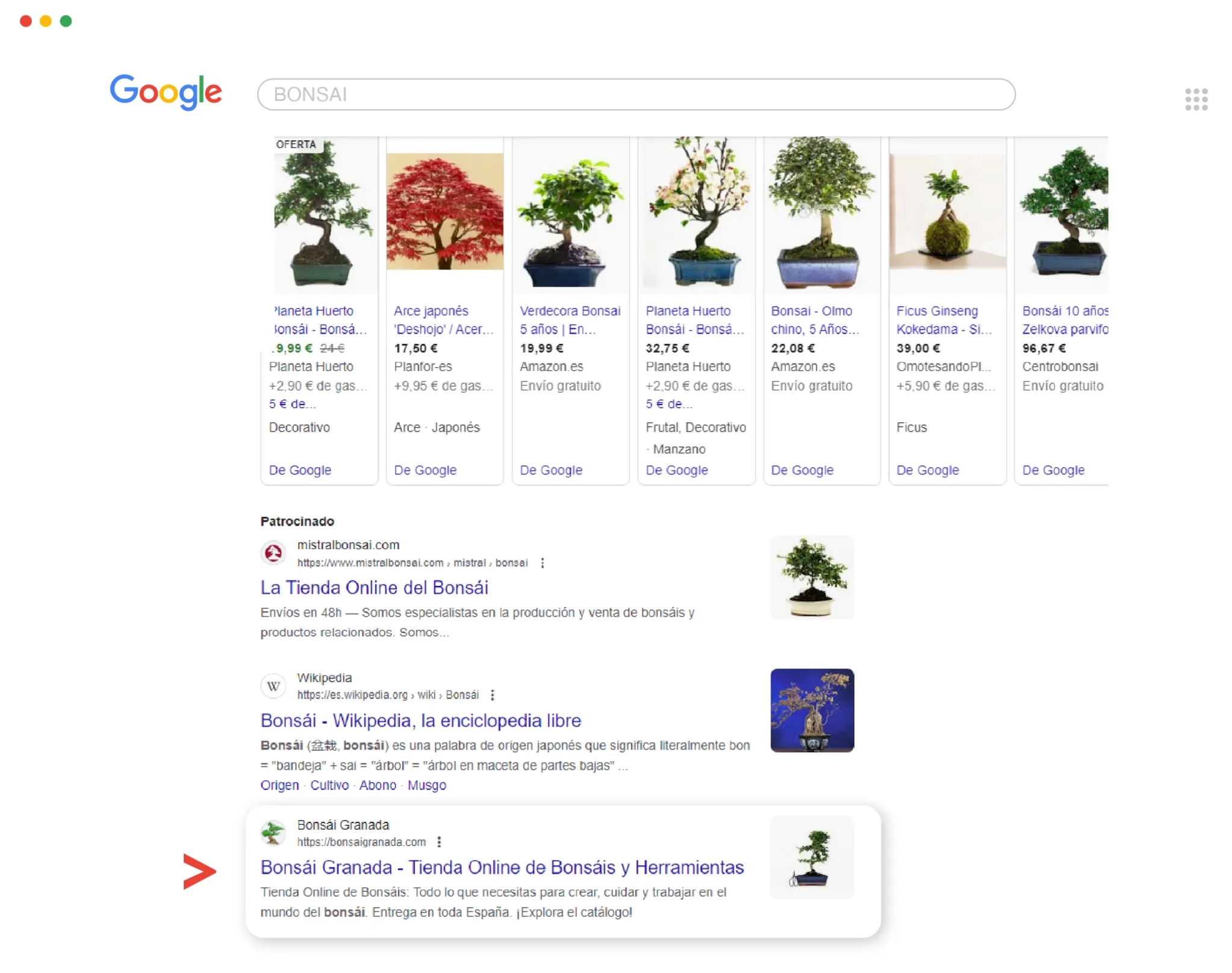Click 'Ficus Ginseng Kokedama' product title
Screen dimensions: 1232x973
click(x=944, y=320)
